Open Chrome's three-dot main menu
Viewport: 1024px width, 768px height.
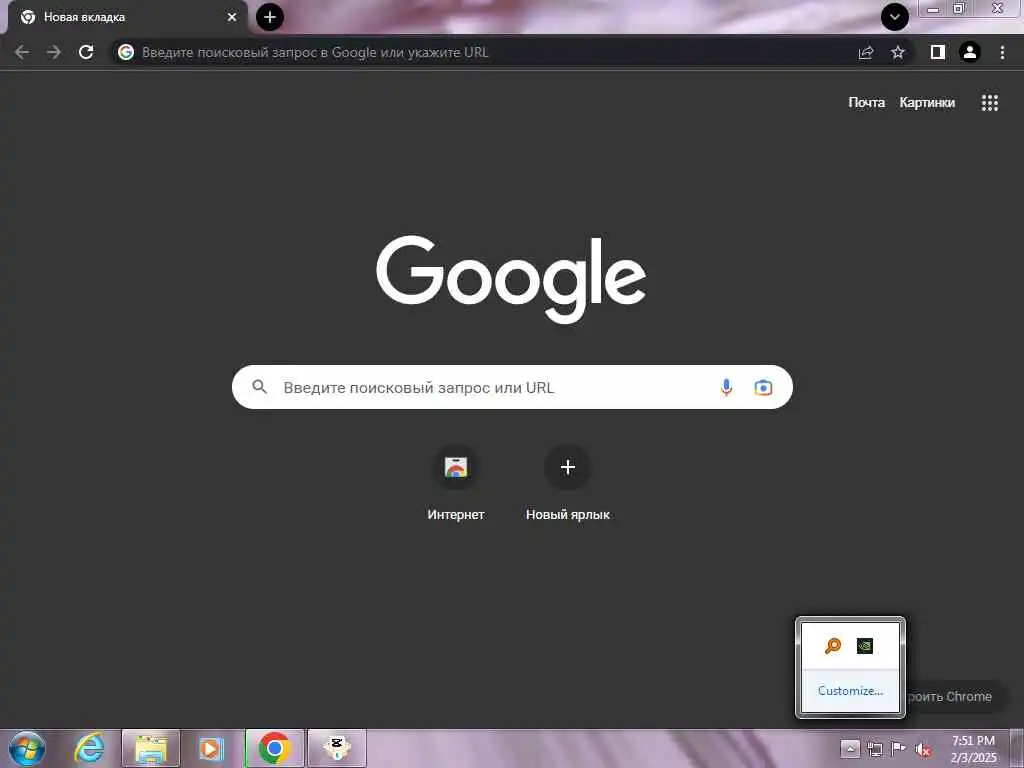(1002, 52)
